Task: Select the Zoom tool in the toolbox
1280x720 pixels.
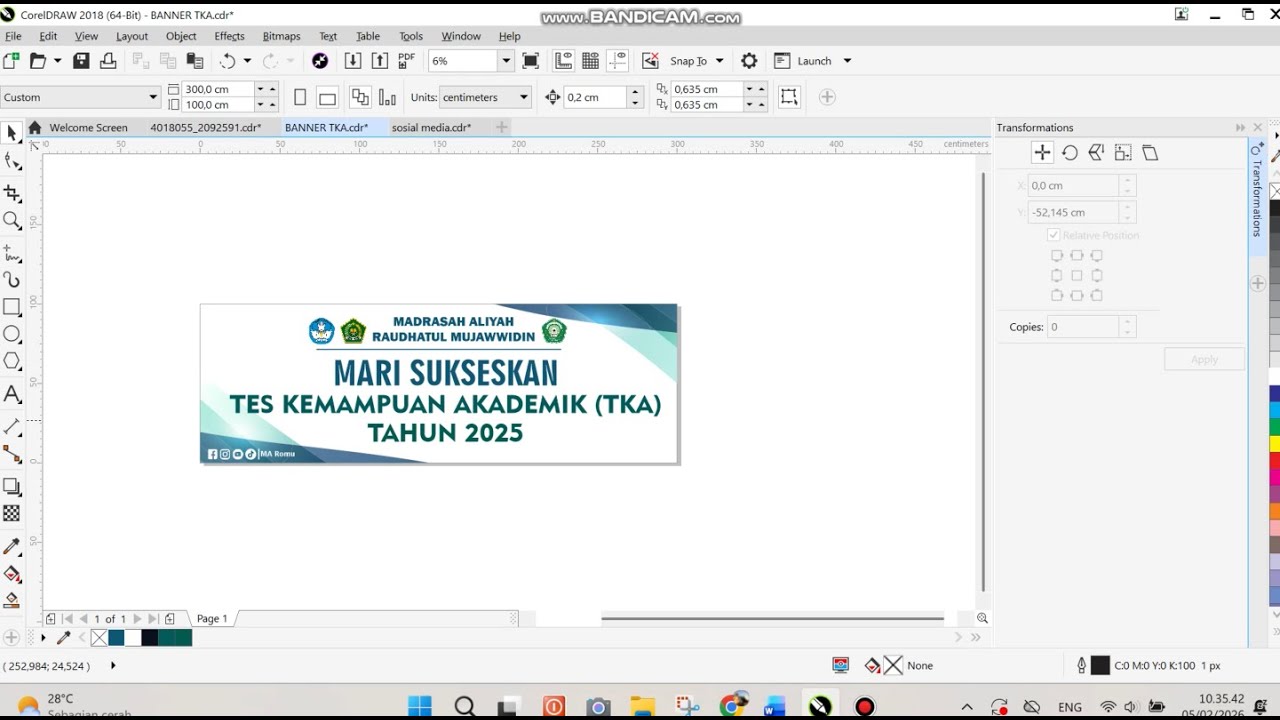Action: (x=12, y=221)
